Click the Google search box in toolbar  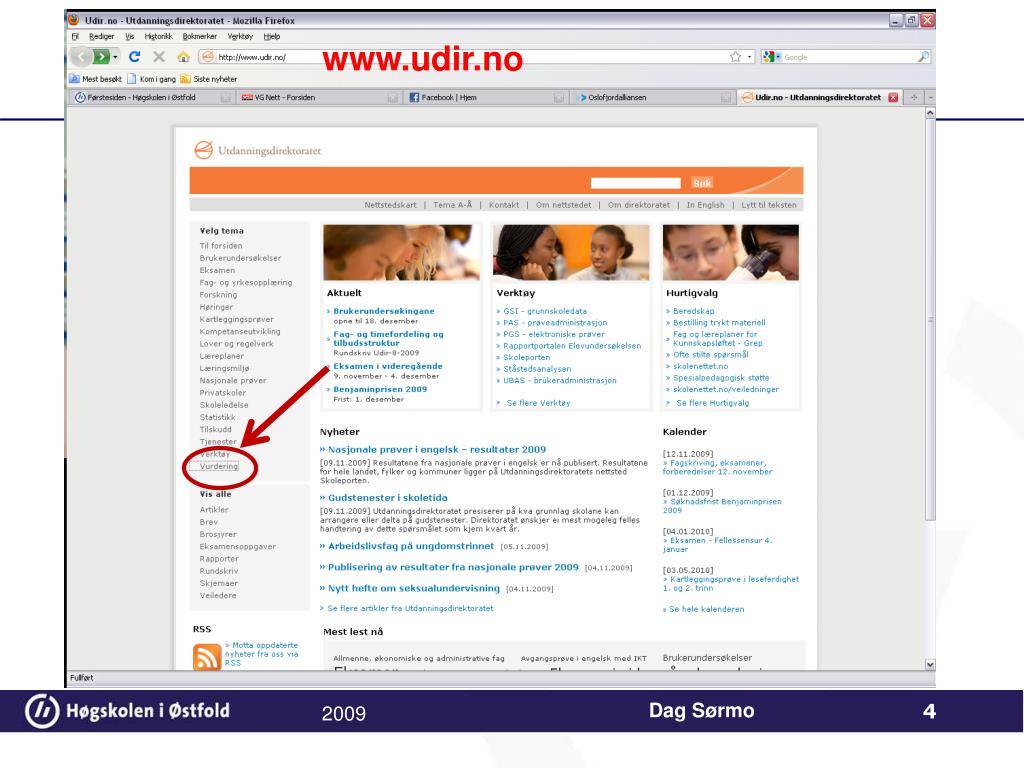pos(848,57)
